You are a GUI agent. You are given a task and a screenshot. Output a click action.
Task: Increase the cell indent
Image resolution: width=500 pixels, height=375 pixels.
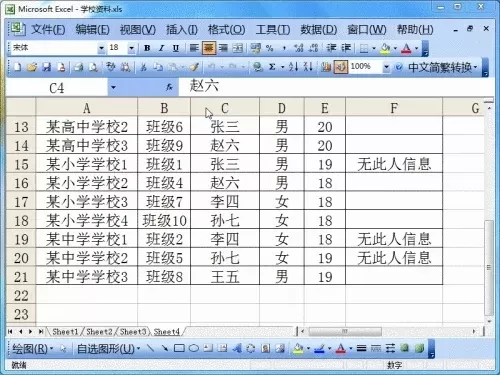[346, 48]
